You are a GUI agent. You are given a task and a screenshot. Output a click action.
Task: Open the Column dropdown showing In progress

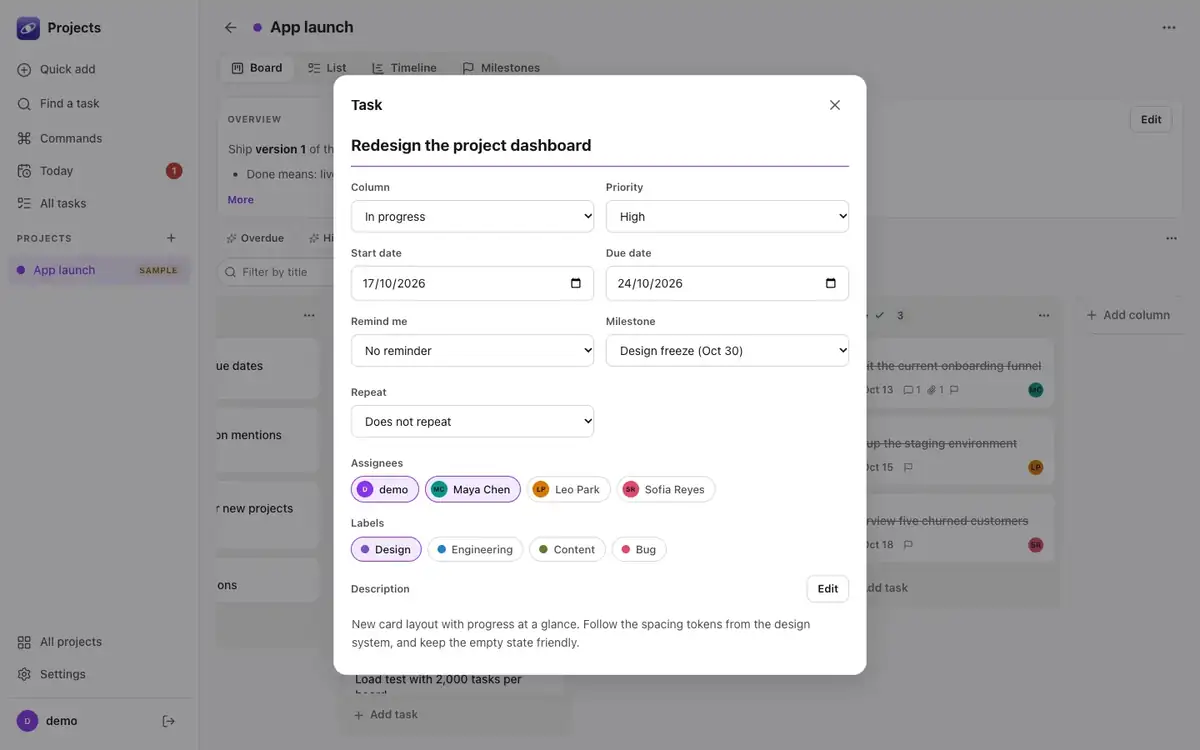tap(472, 216)
